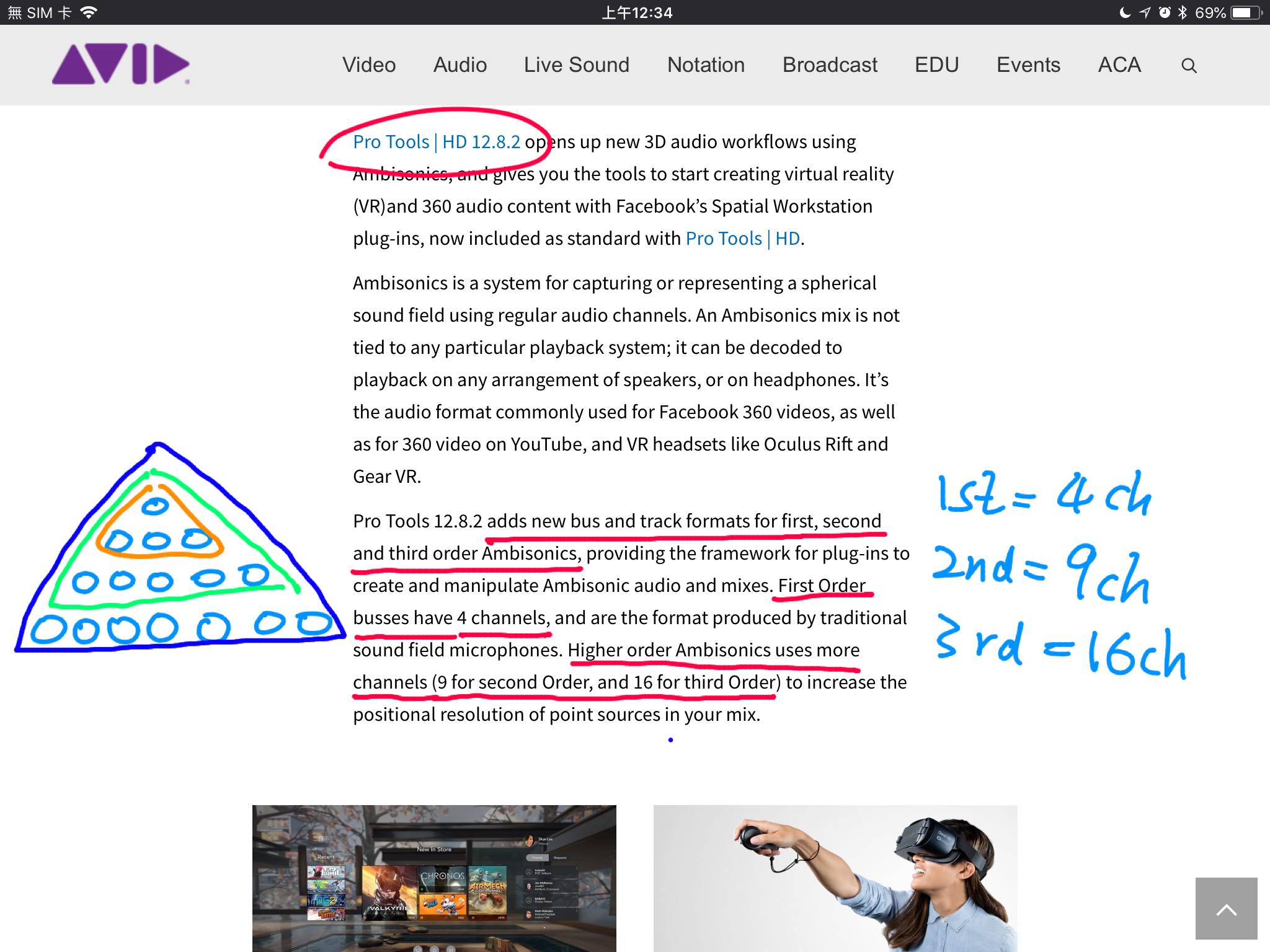The image size is (1270, 952).
Task: Open the Broadcast menu
Action: [830, 64]
